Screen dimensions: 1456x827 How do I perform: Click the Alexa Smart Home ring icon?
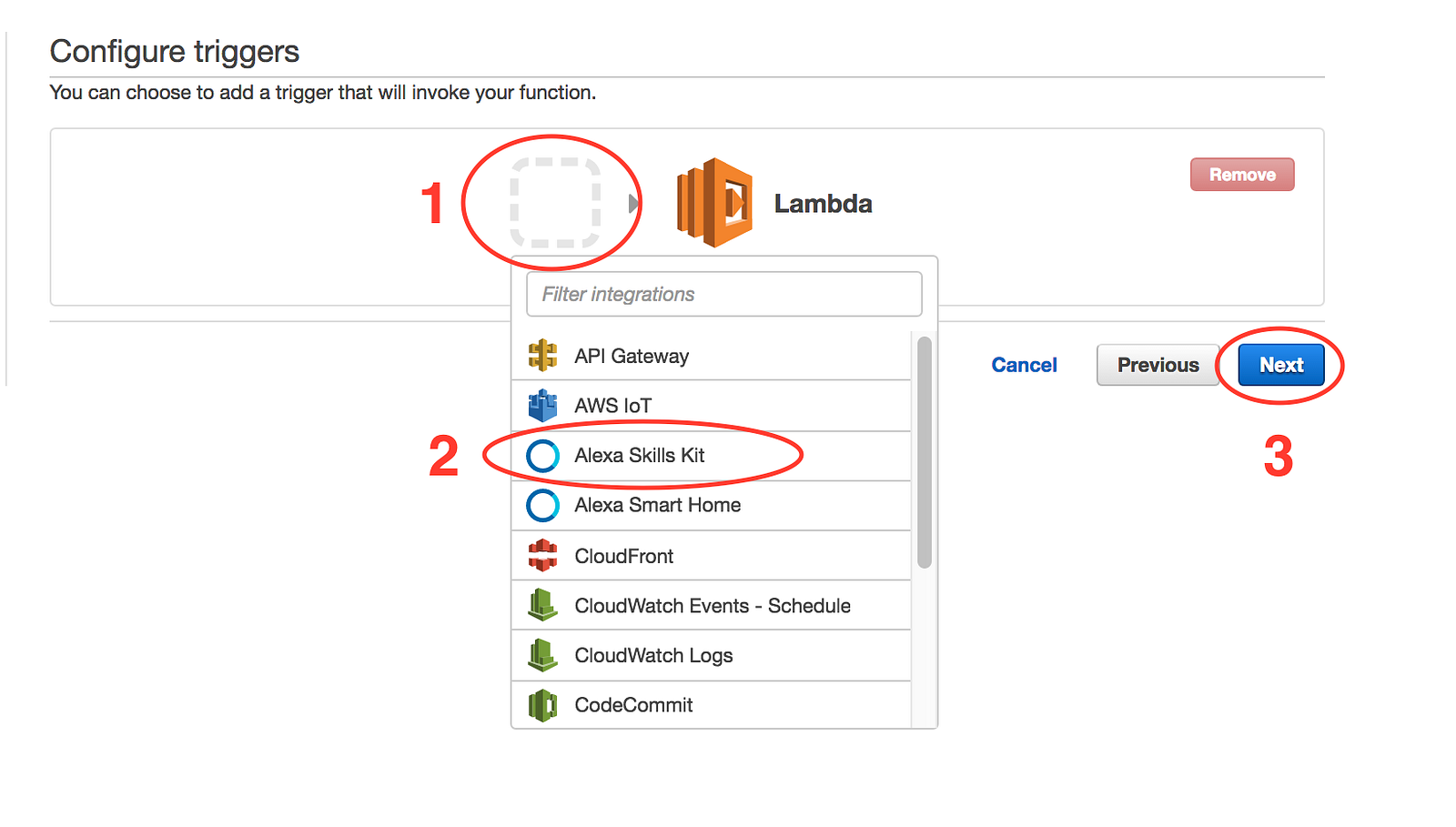pos(543,506)
